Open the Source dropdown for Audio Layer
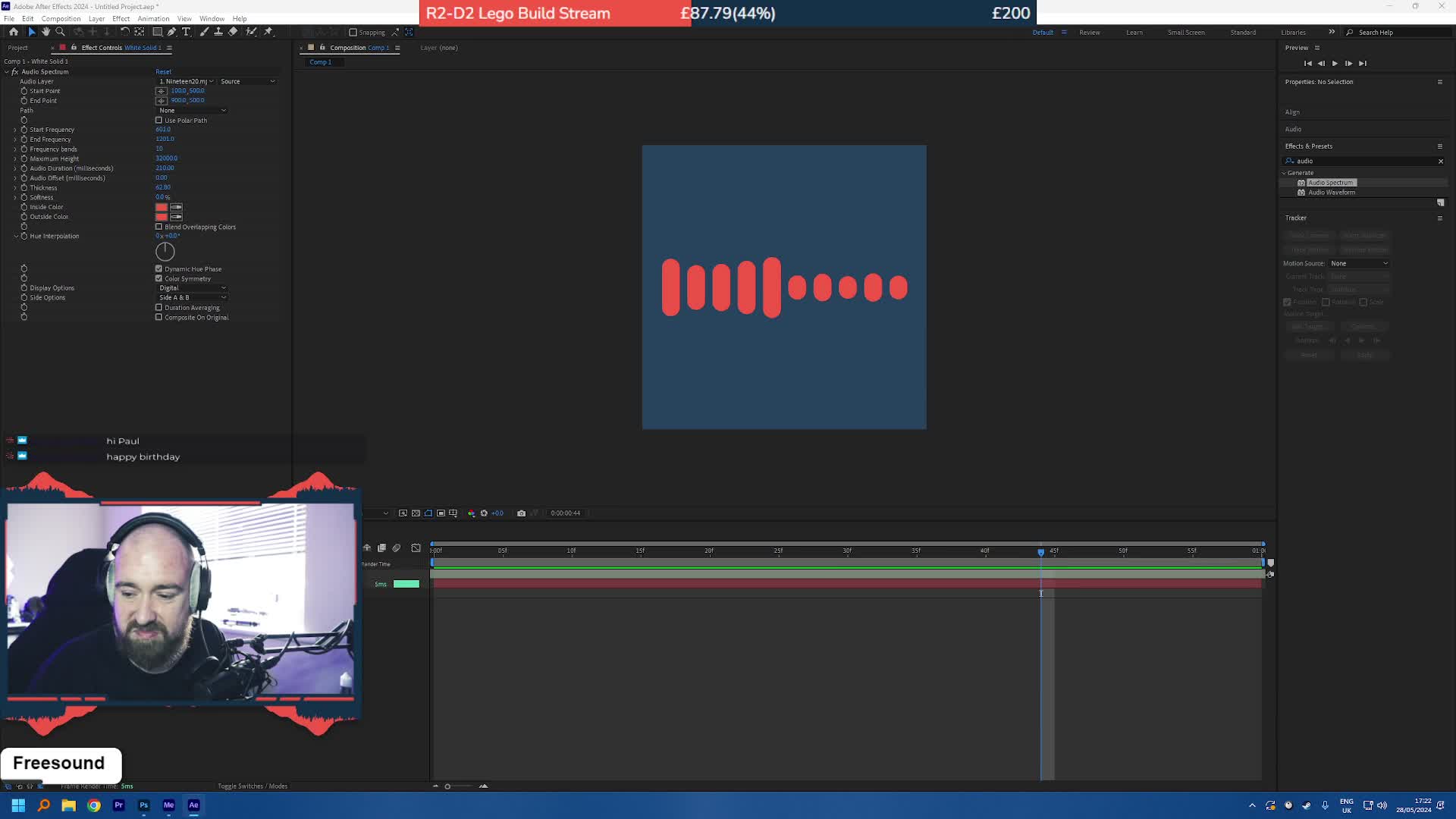1456x819 pixels. pos(247,81)
